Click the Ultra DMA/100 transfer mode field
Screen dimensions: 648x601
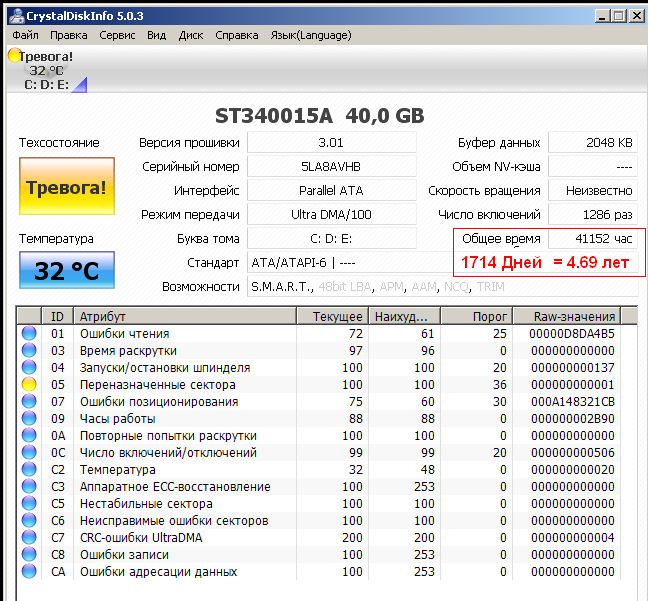click(331, 215)
